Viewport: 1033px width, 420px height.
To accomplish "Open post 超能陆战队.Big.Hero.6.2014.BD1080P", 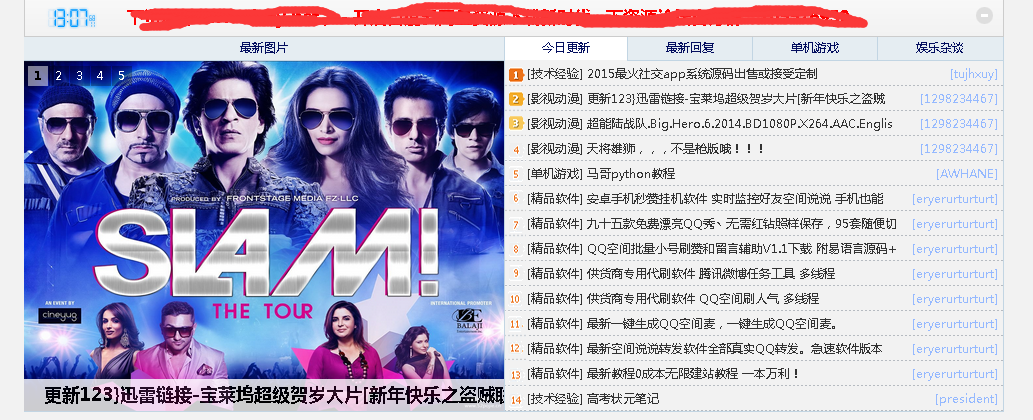I will click(740, 124).
